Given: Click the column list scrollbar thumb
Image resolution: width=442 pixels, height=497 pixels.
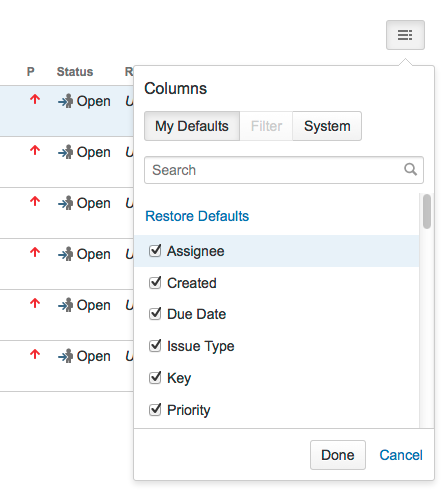Looking at the screenshot, I should coord(427,212).
